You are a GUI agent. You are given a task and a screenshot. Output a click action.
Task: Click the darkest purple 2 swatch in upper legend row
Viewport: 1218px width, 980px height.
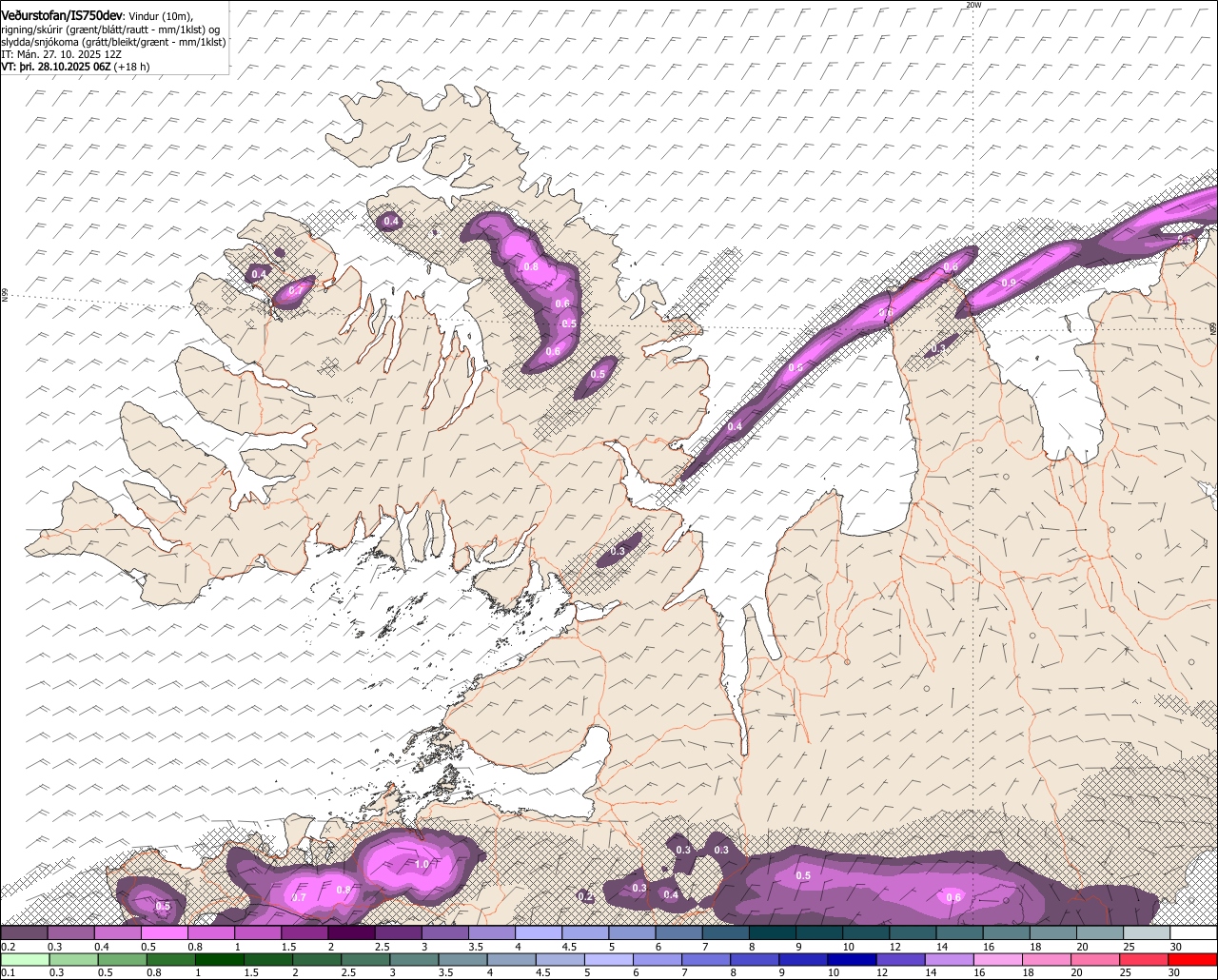tap(351, 932)
